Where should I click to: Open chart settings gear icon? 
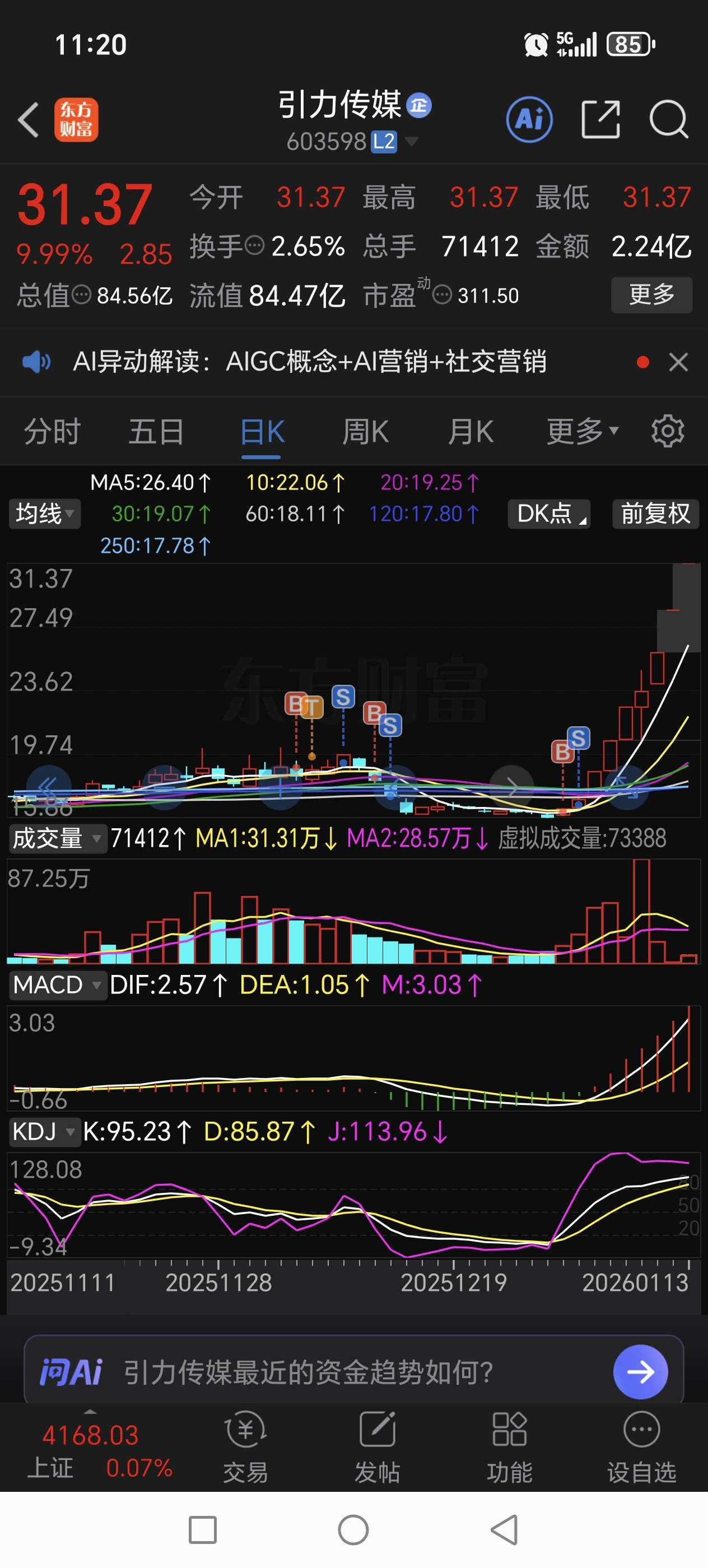tap(668, 431)
